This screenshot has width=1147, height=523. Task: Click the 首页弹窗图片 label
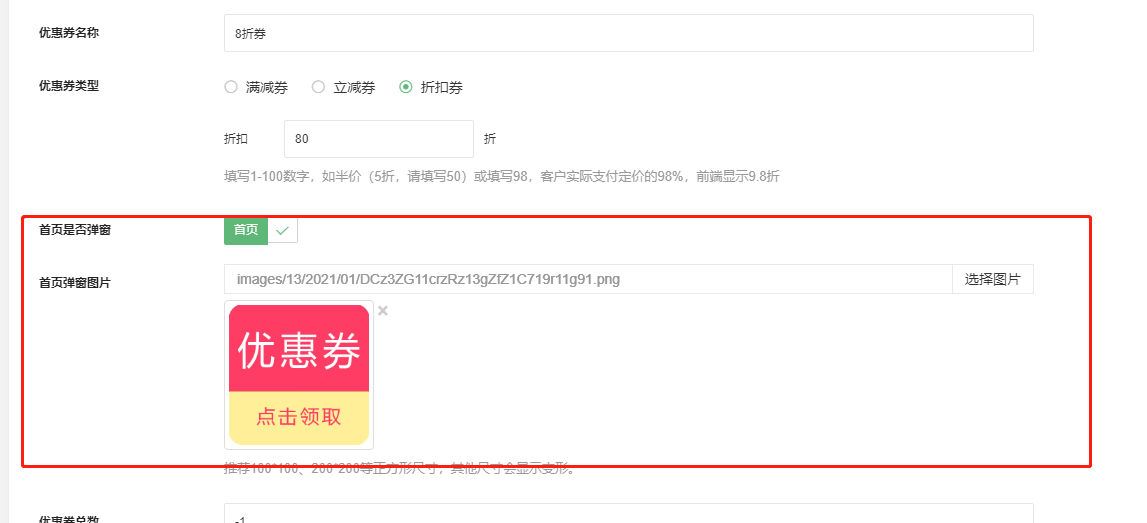coord(75,283)
